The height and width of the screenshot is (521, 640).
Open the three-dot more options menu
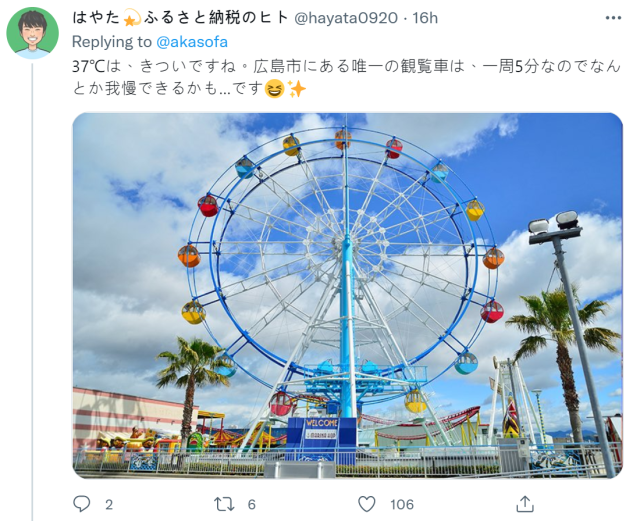pos(613,18)
